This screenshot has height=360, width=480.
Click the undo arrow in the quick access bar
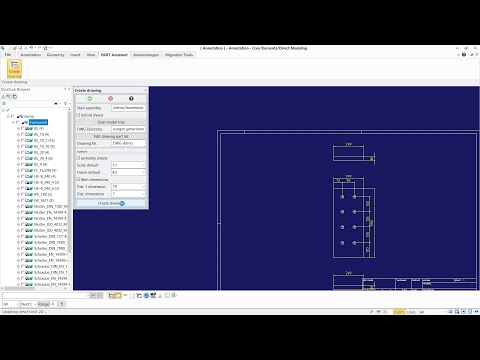[x=31, y=48]
